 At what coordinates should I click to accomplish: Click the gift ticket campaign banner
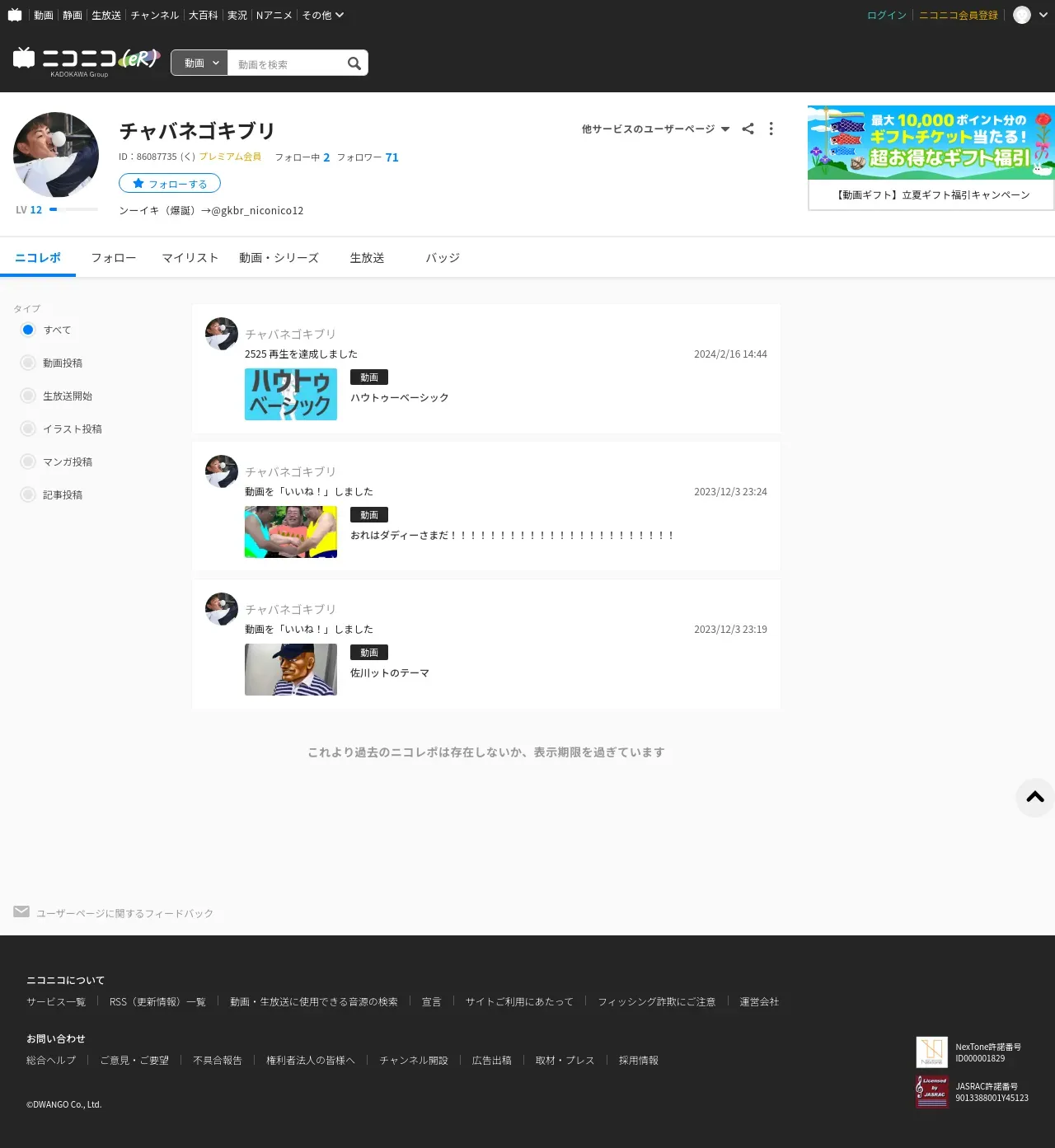[931, 143]
